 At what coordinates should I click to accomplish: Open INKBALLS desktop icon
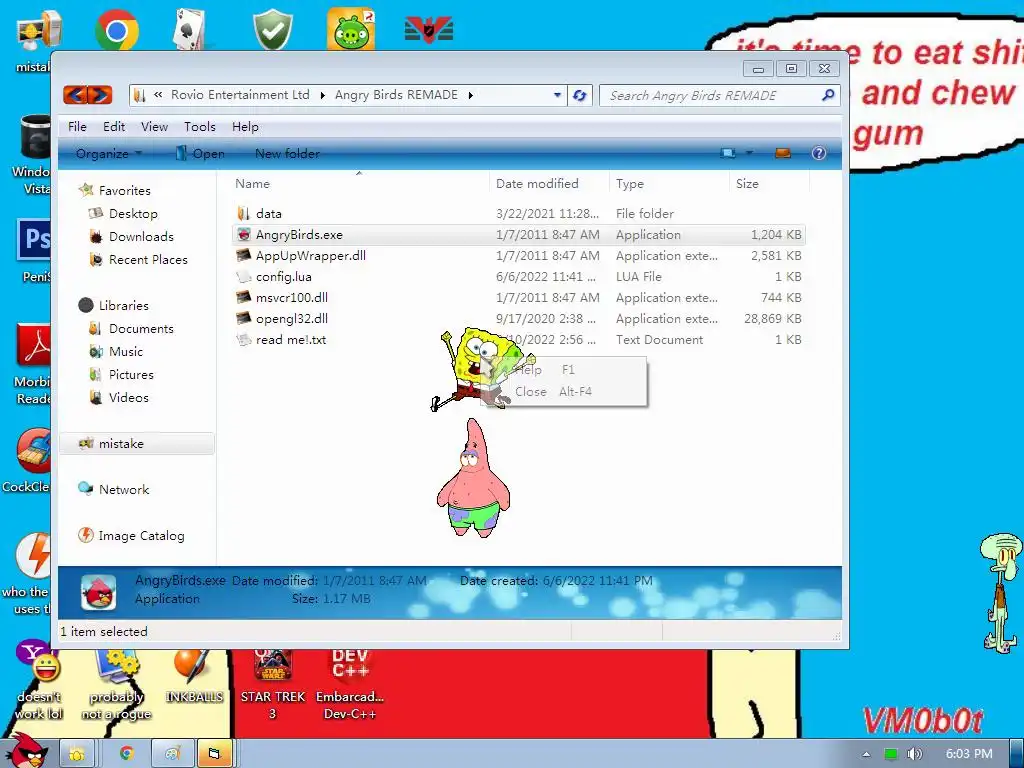[193, 677]
